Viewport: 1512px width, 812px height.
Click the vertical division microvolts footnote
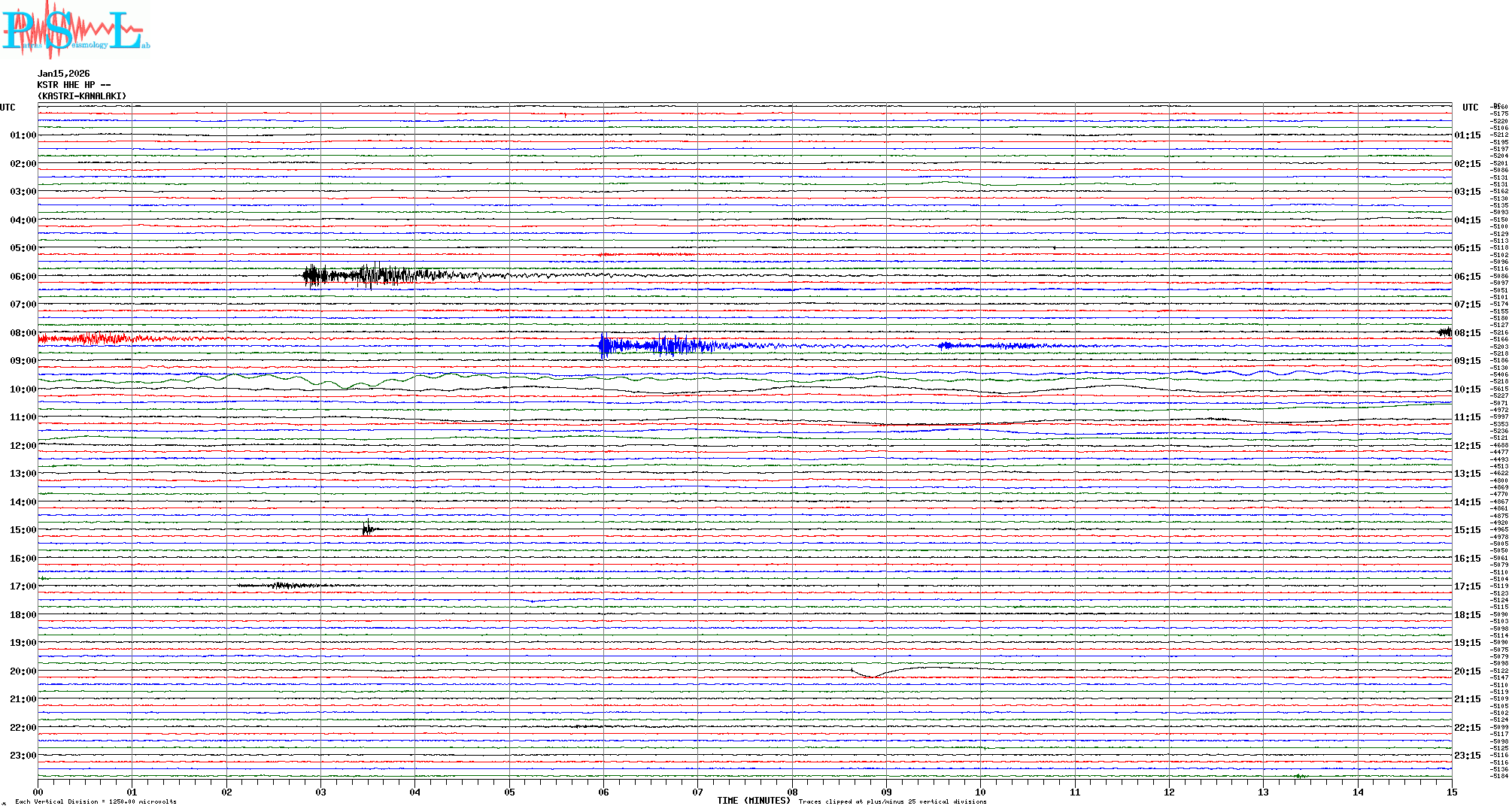96,801
